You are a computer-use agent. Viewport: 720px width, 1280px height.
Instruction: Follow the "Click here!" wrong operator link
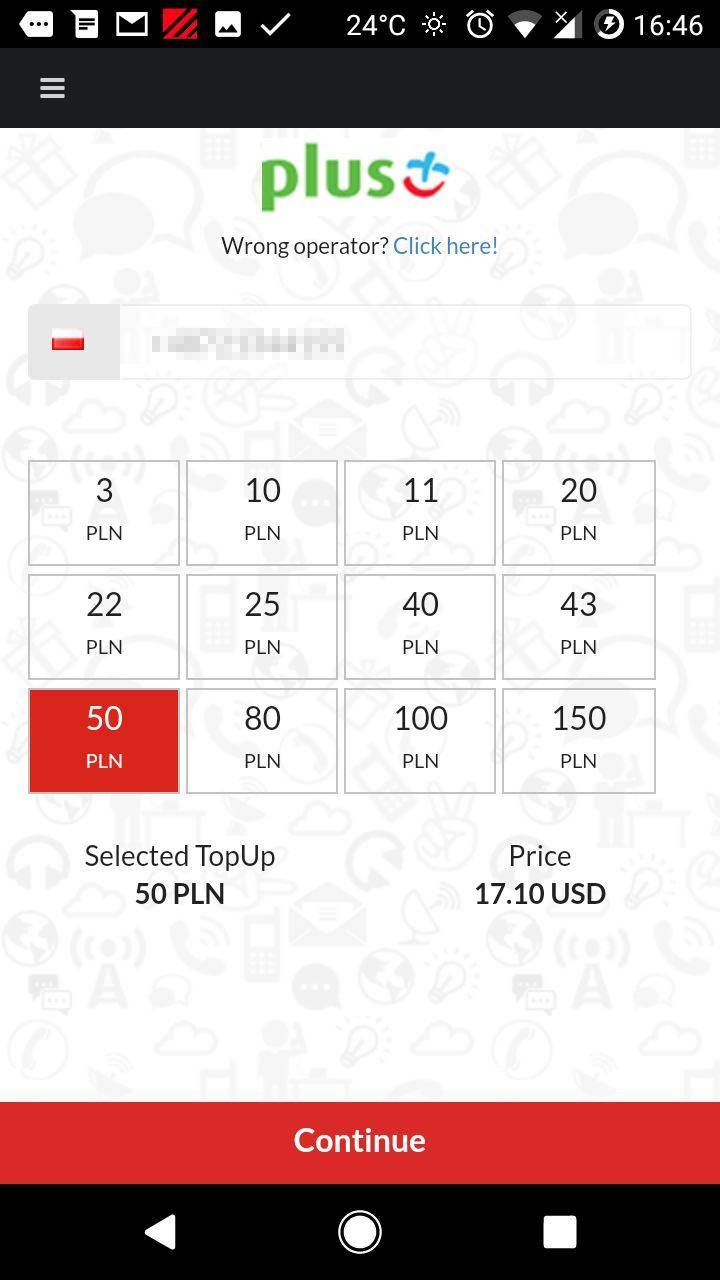coord(445,246)
